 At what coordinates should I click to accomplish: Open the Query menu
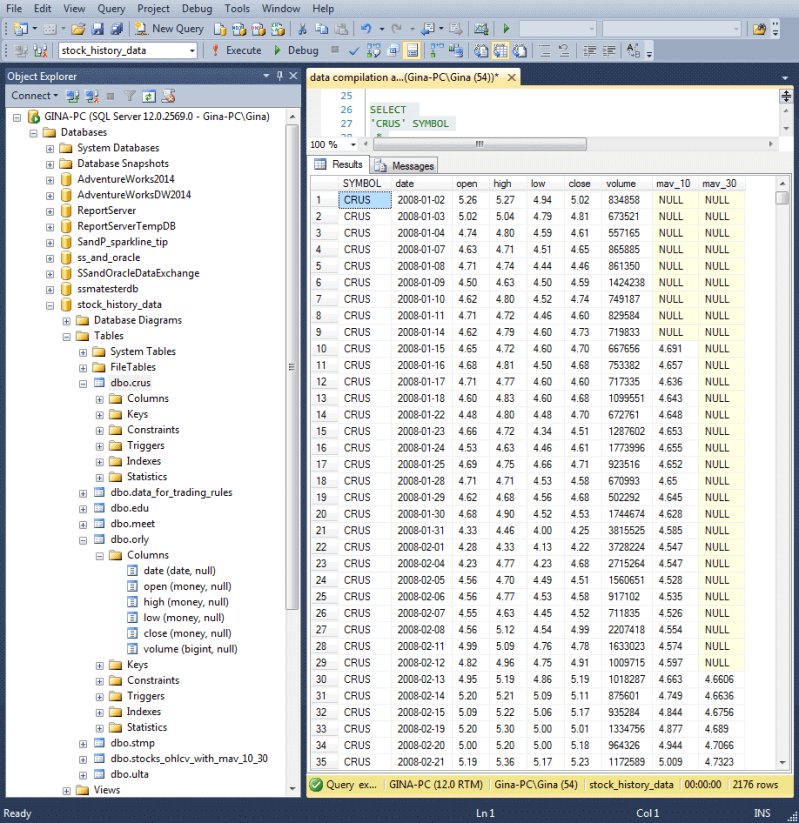[111, 8]
